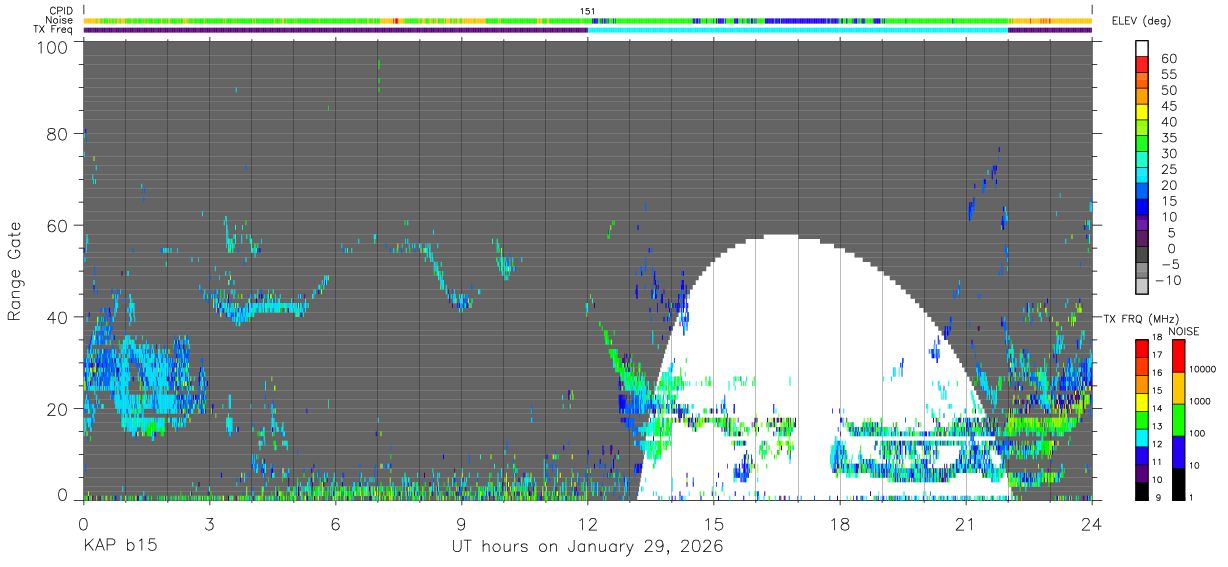Click the white top of the elevation color bar
The height and width of the screenshot is (567, 1228).
coord(1142,48)
